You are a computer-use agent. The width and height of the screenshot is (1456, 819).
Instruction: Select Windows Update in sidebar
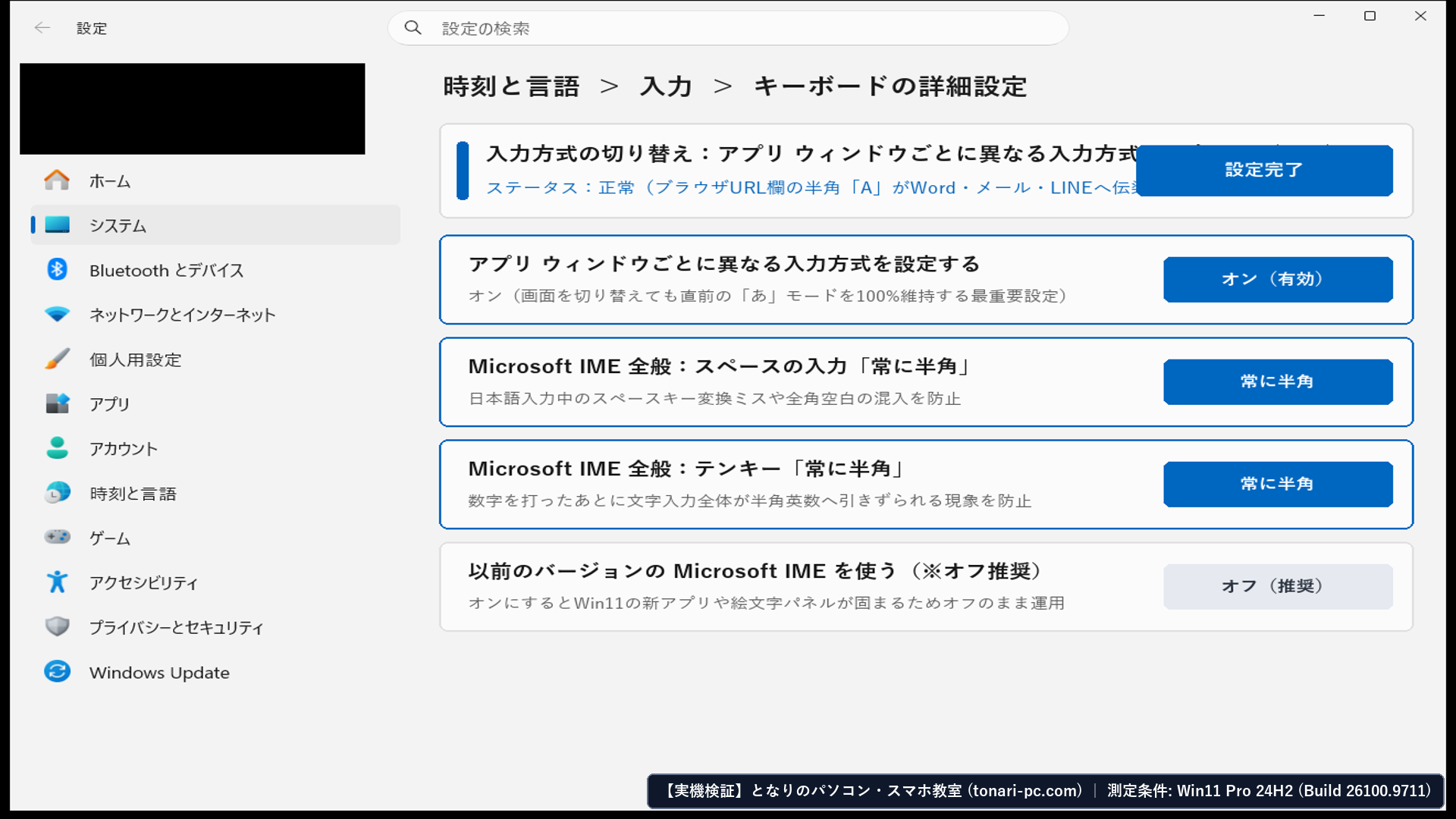coord(215,672)
